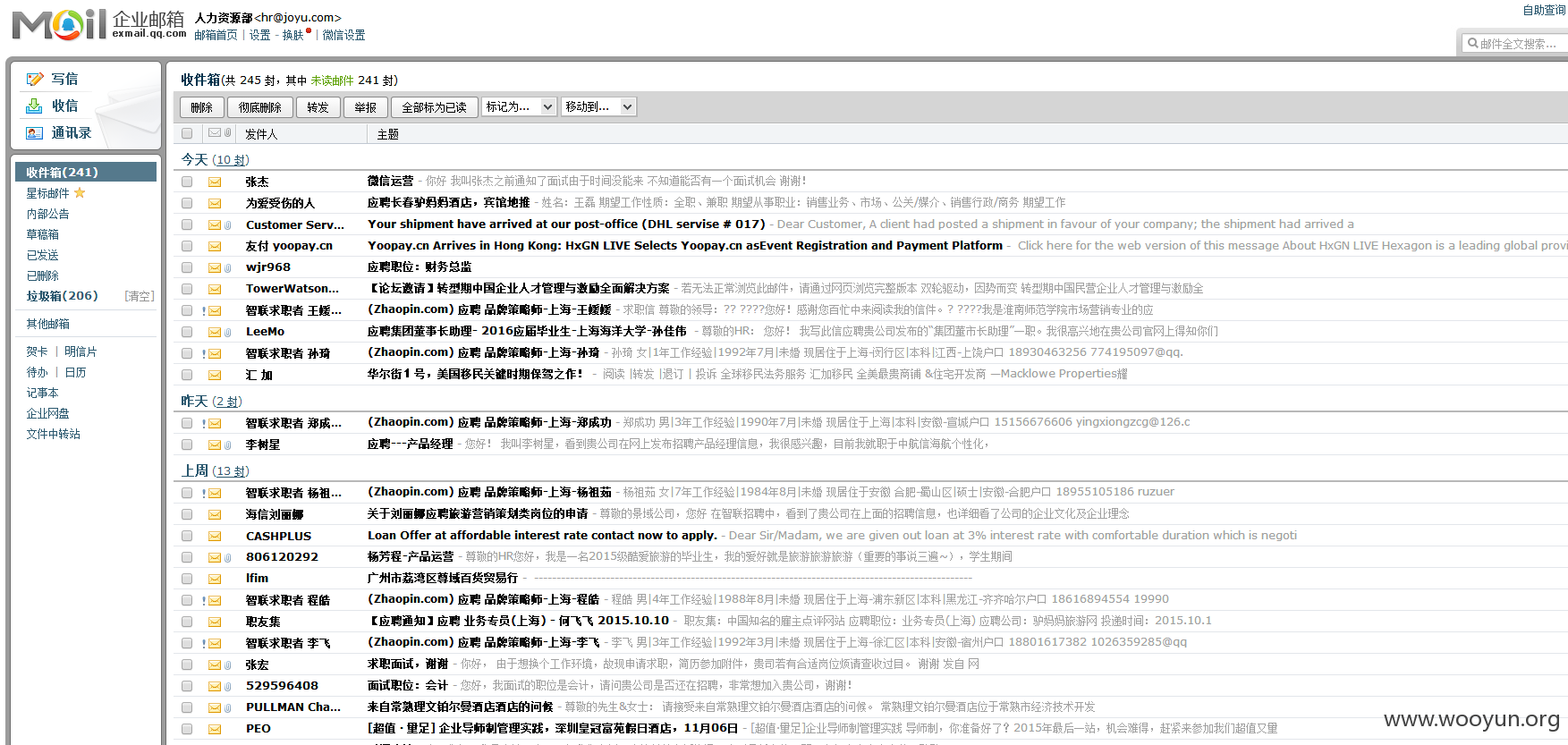Click attachment icon in PULLMAN Cha row
Screen dimensions: 1568x745
tap(228, 708)
